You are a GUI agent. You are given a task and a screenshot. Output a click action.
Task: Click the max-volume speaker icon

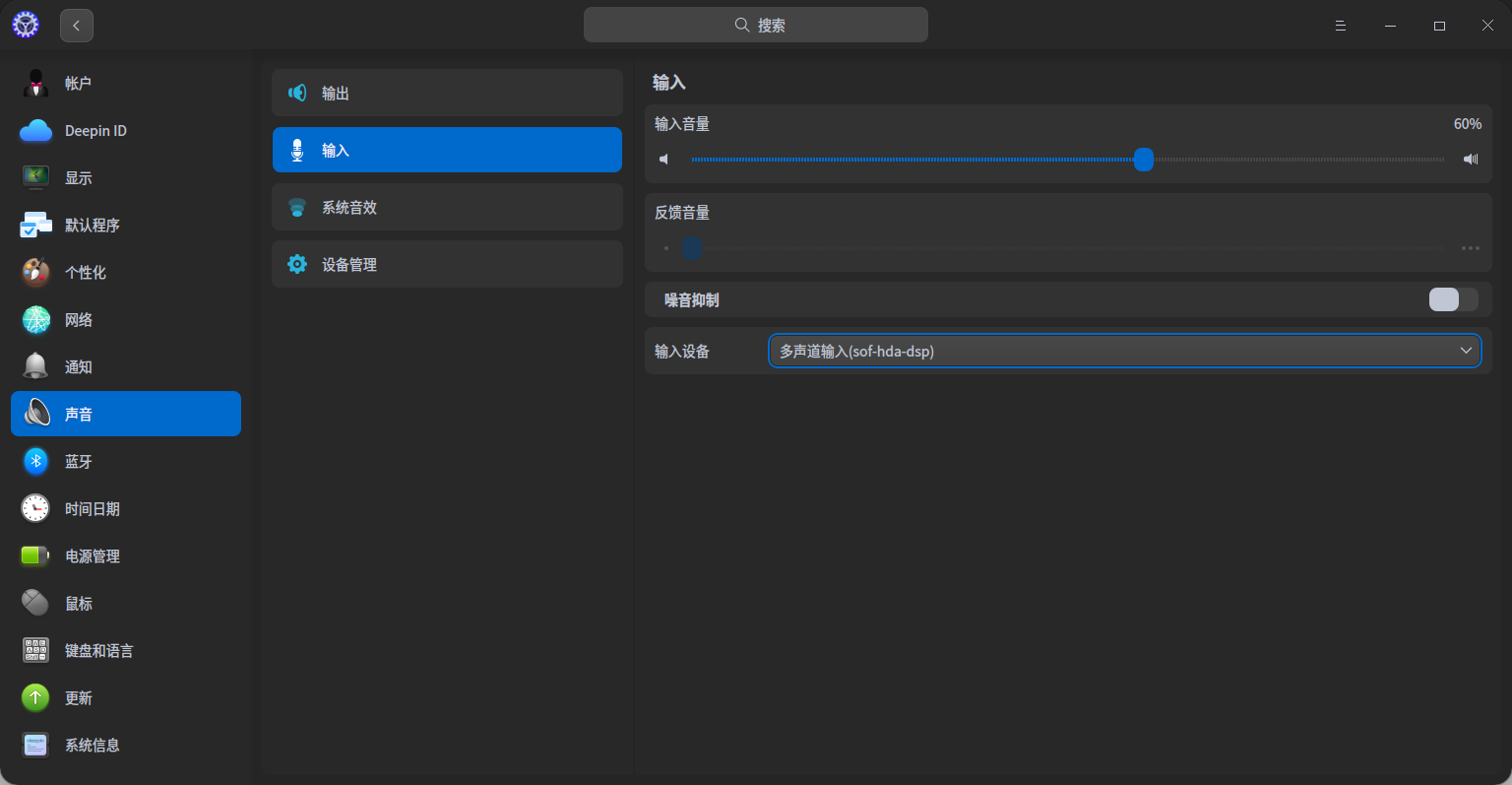[1471, 160]
